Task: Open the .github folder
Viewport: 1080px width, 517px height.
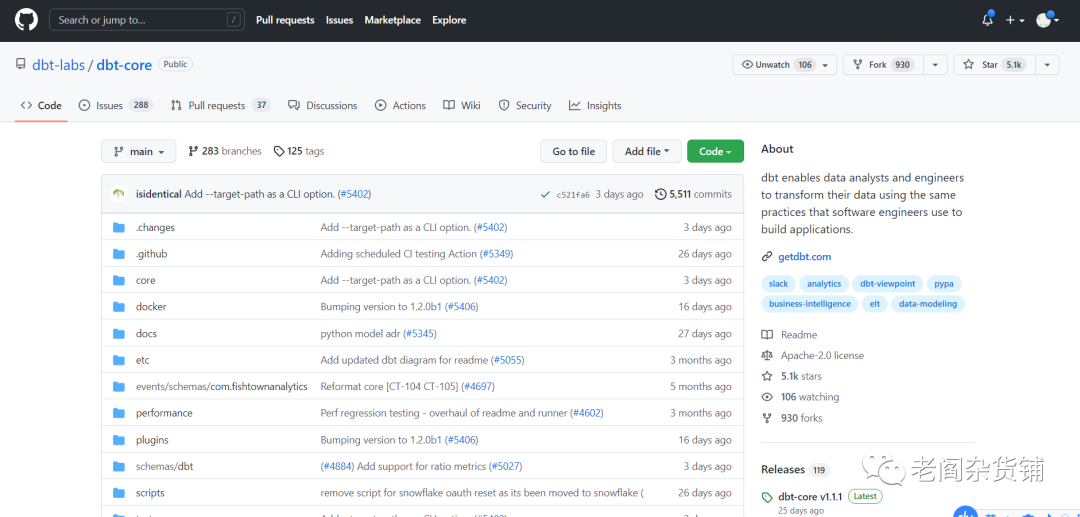Action: (152, 254)
